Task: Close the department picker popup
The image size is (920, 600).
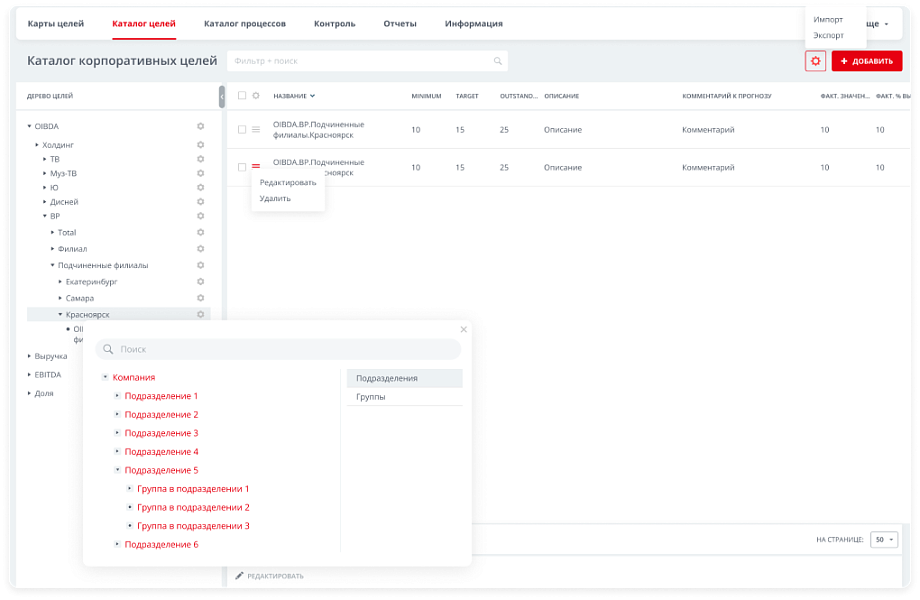Action: (463, 329)
